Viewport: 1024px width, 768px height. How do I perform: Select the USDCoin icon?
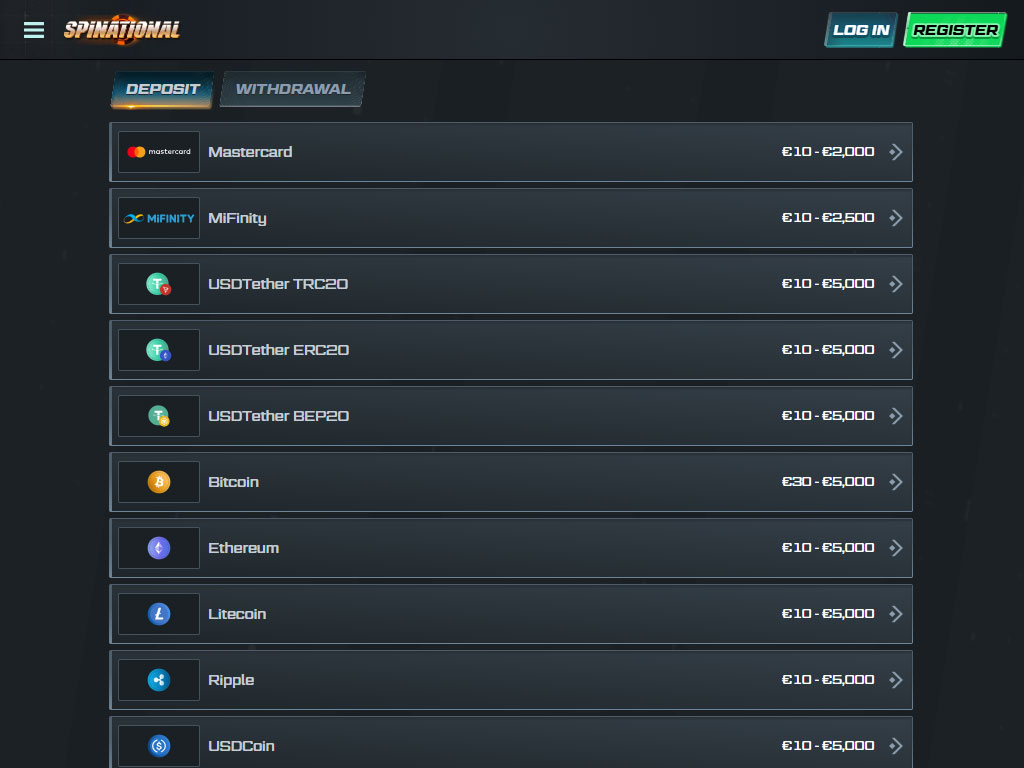[159, 745]
